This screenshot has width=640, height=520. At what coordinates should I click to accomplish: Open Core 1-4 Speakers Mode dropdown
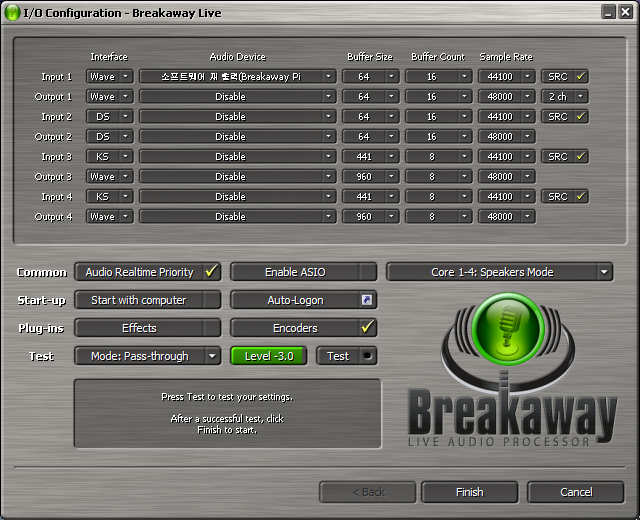[499, 272]
